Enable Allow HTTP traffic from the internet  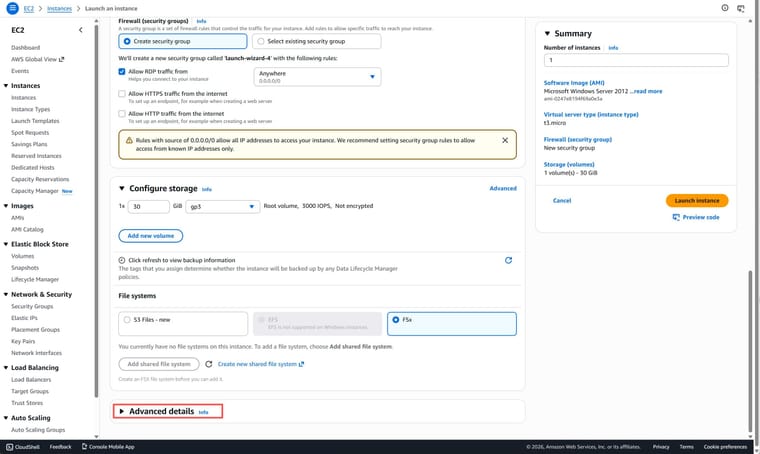tap(122, 113)
